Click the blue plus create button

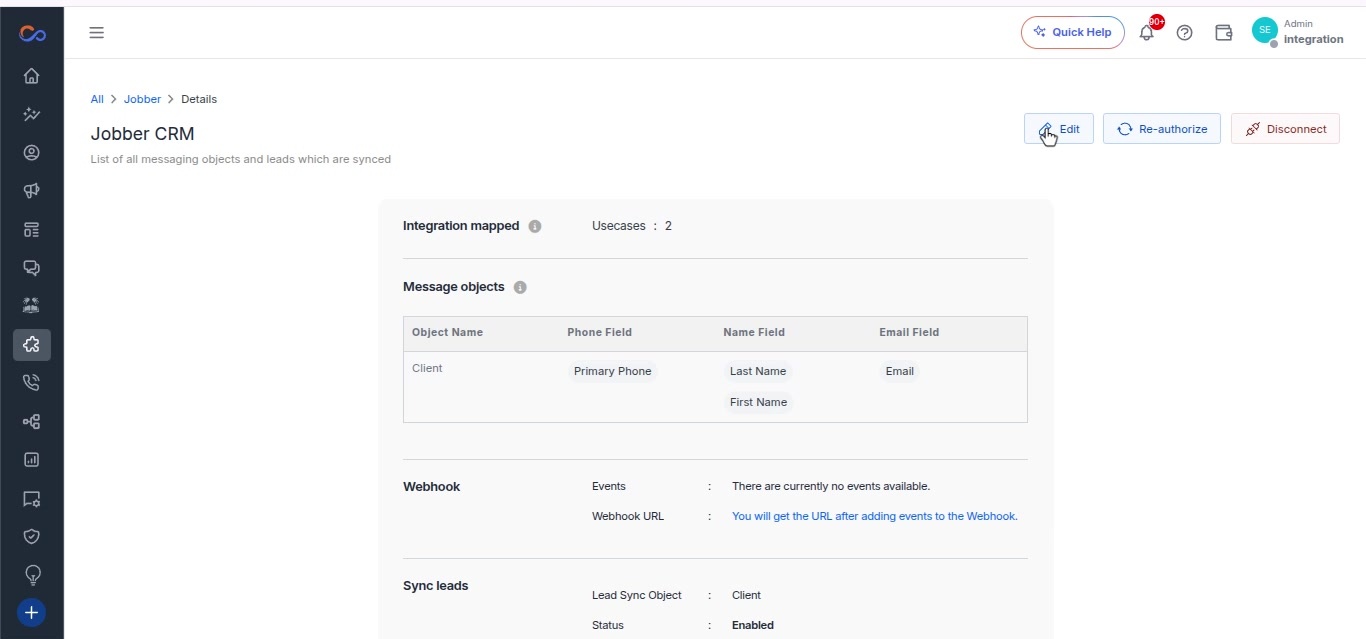31,613
